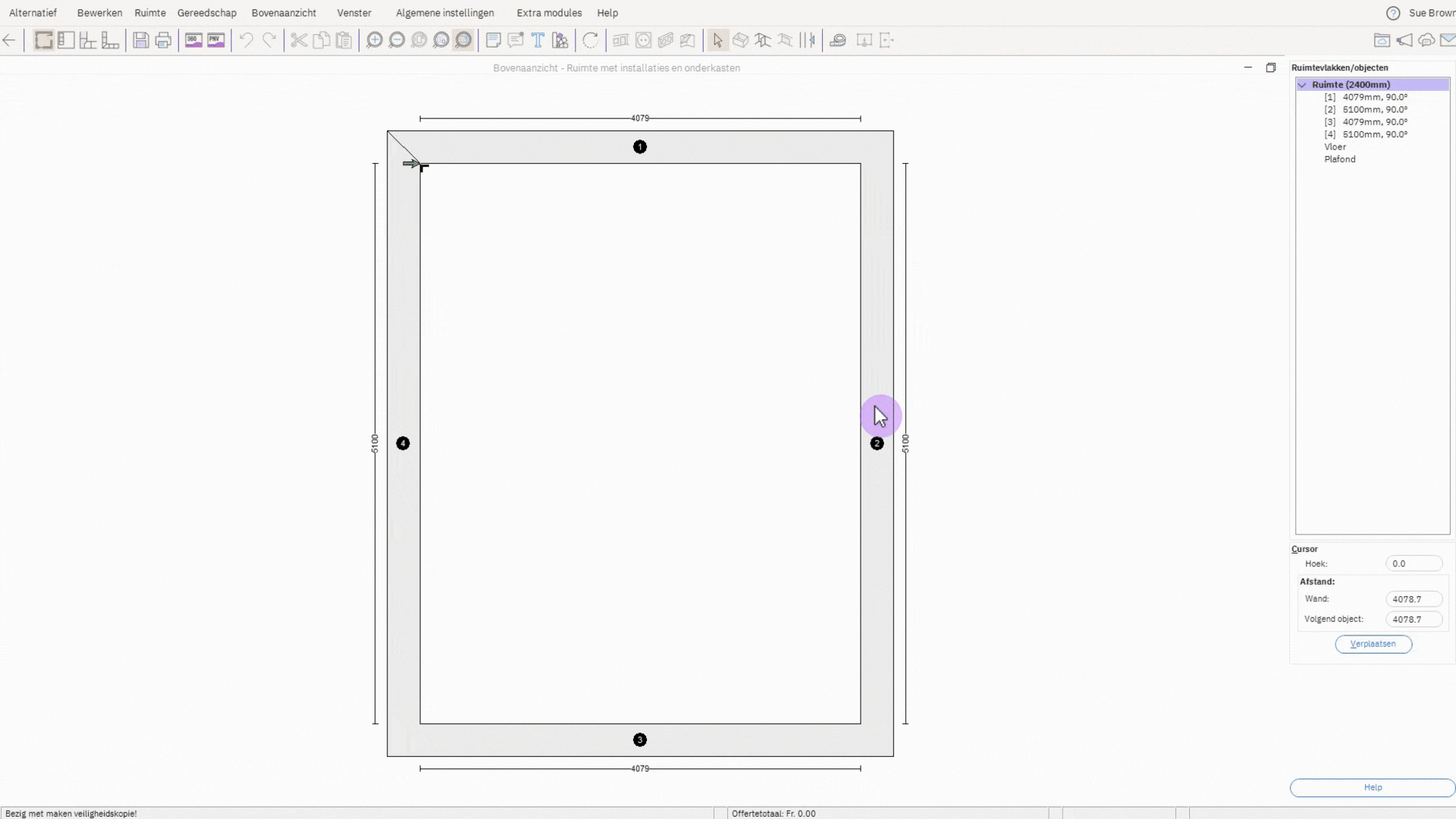Image resolution: width=1456 pixels, height=819 pixels.
Task: Click the save floppy disk icon
Action: (x=140, y=40)
